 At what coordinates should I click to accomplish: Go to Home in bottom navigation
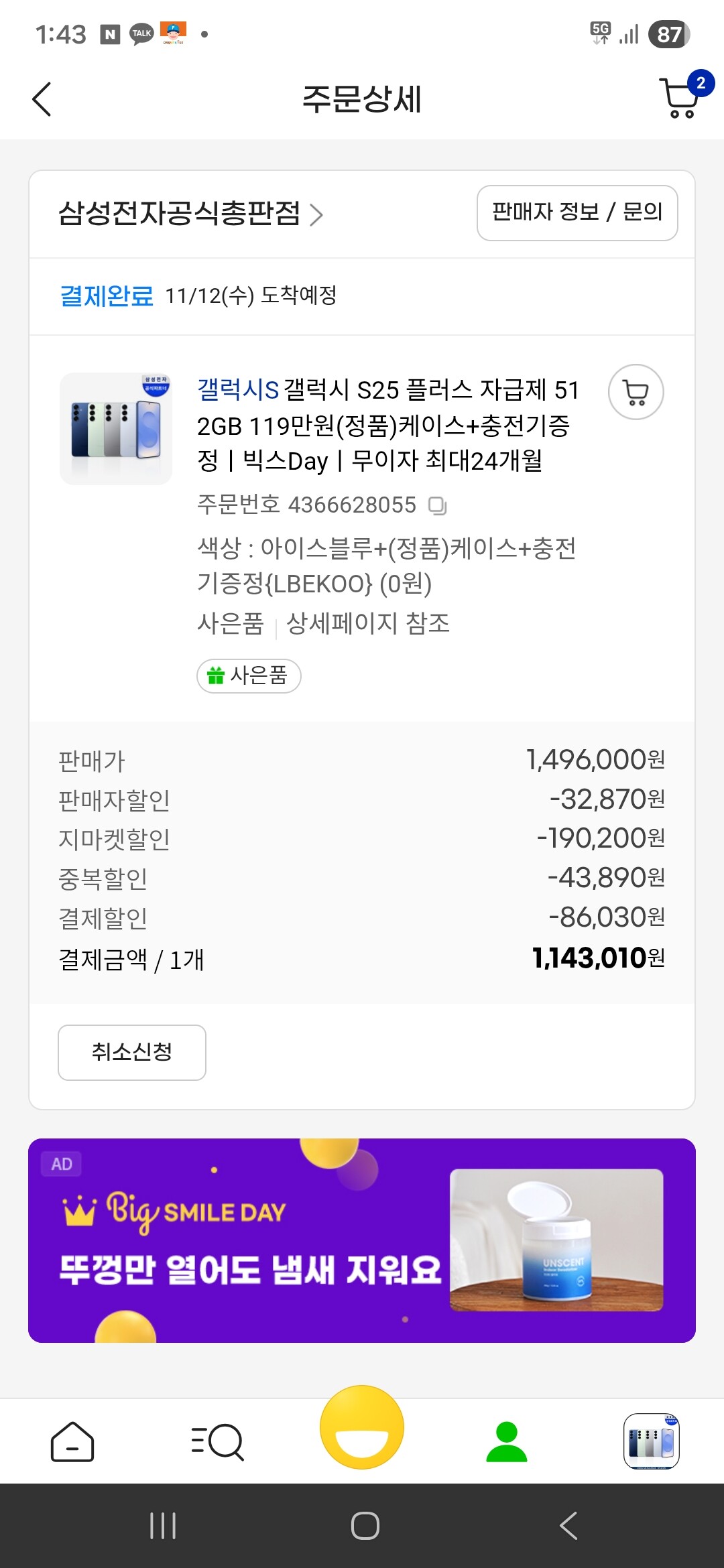pyautogui.click(x=72, y=1442)
